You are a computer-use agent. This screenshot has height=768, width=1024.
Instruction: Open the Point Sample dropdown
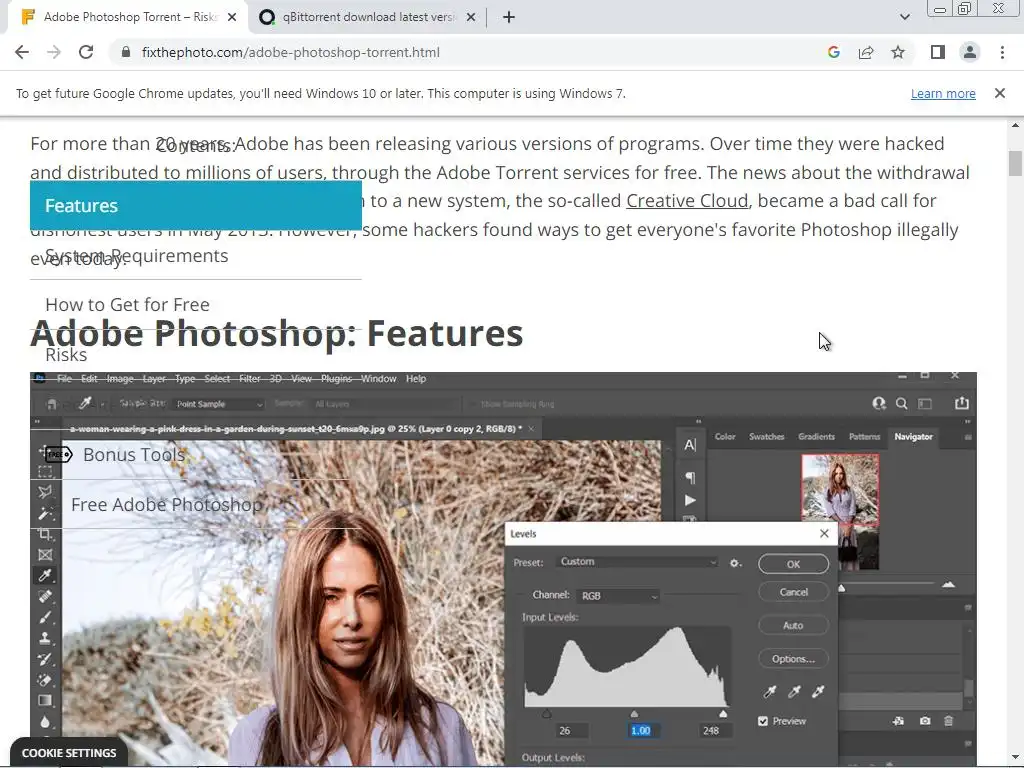point(219,404)
